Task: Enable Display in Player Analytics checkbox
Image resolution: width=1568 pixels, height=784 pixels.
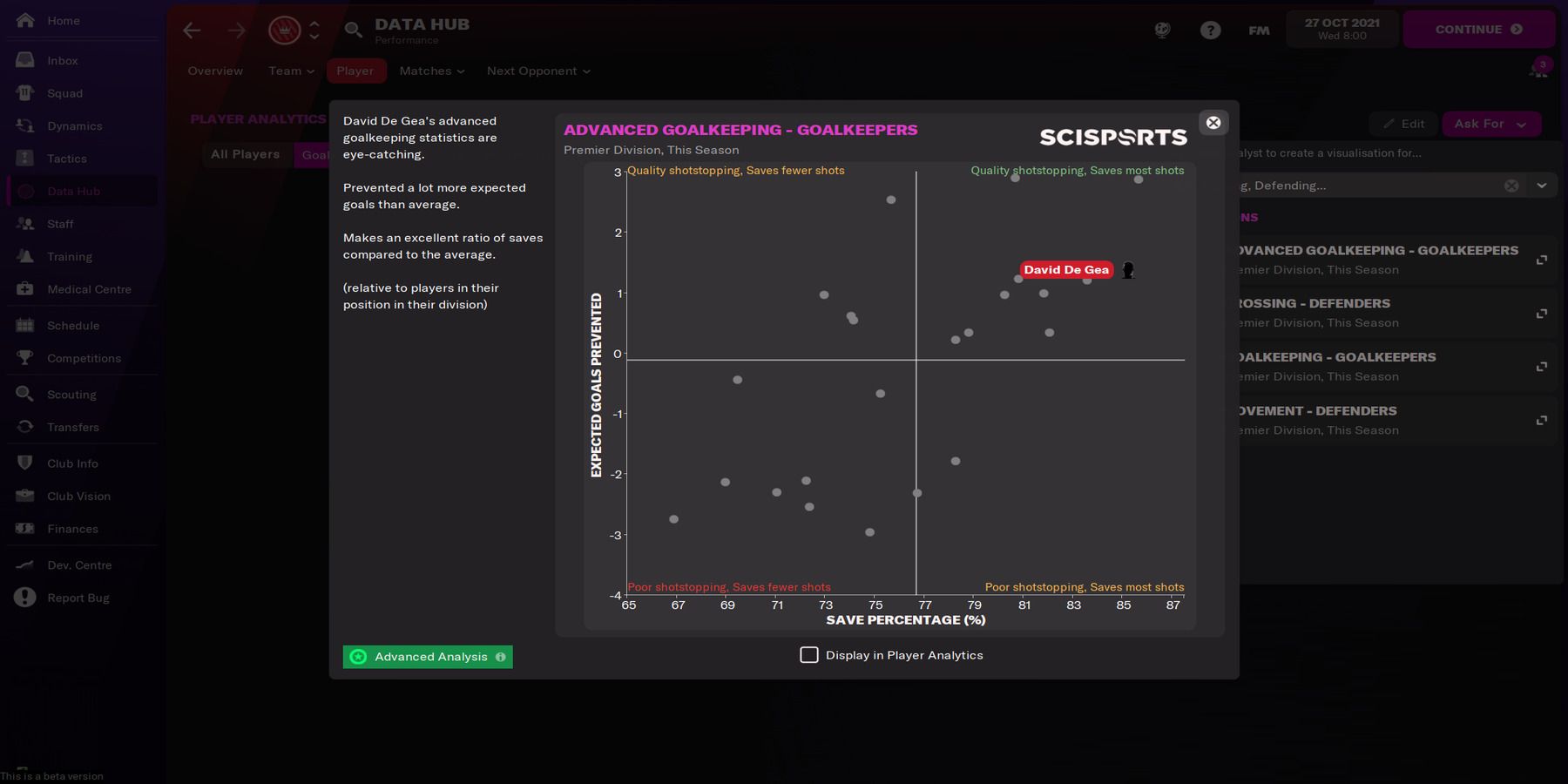Action: (809, 655)
